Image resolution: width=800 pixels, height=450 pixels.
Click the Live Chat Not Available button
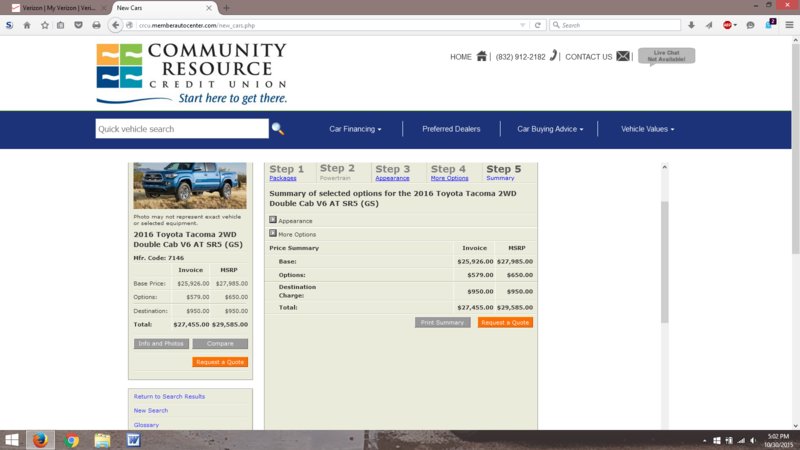666,56
